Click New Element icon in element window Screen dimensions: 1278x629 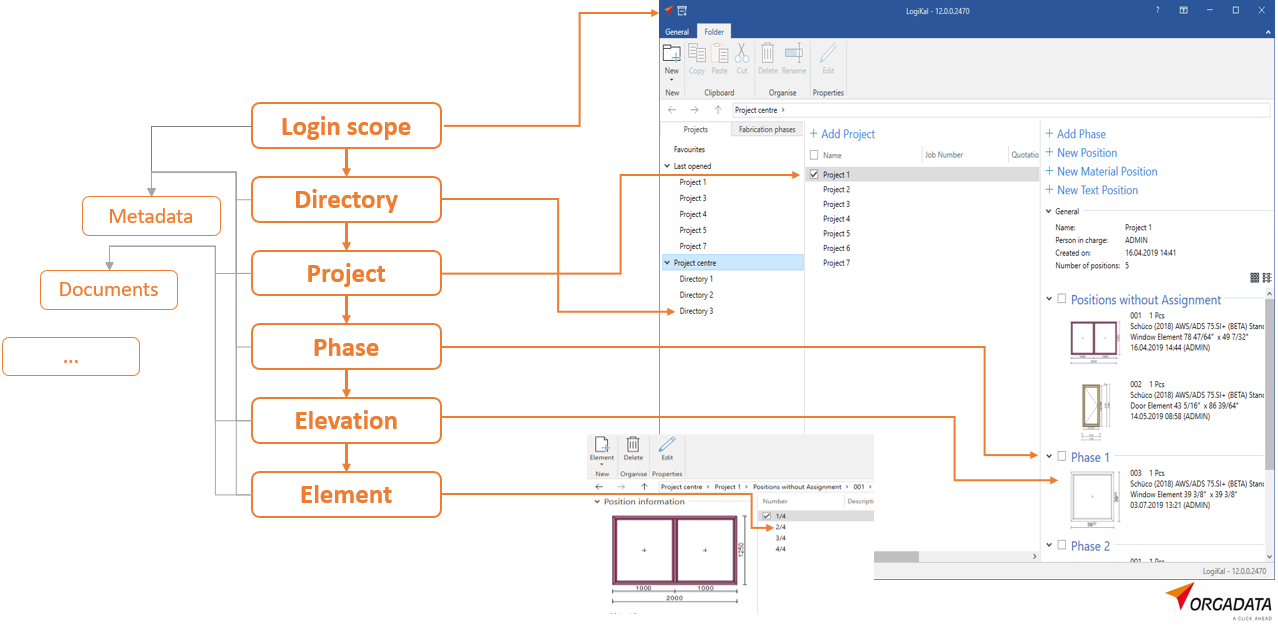(602, 444)
